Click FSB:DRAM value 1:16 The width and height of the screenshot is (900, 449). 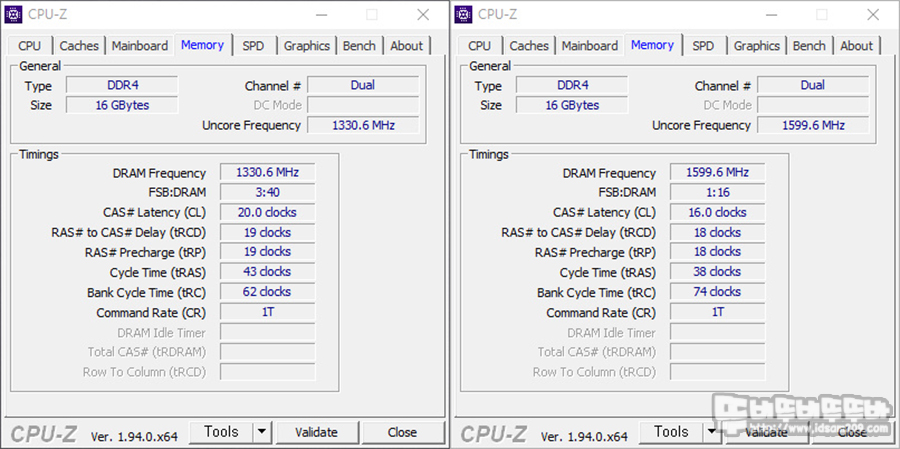717,192
